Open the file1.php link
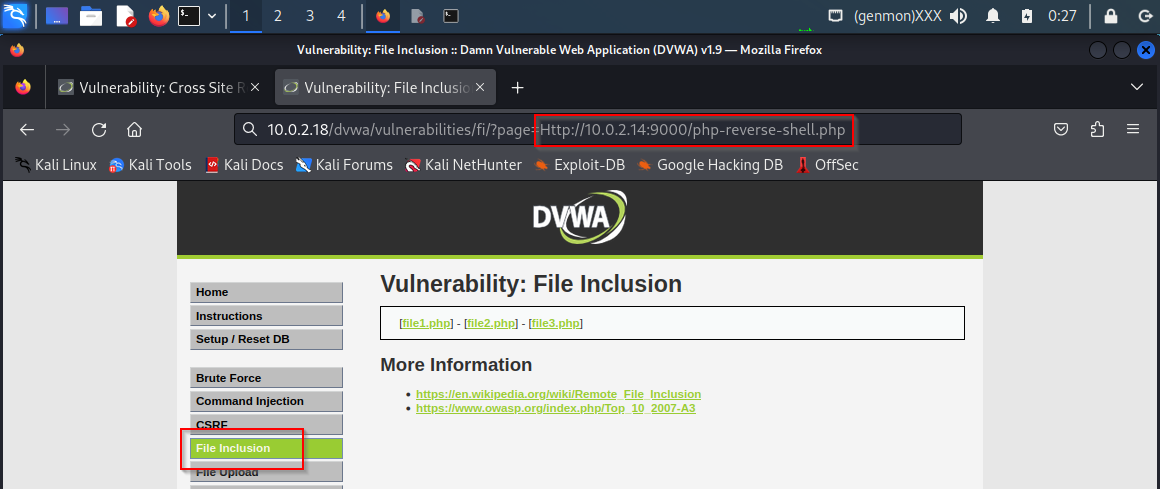1160x489 pixels. (x=426, y=323)
